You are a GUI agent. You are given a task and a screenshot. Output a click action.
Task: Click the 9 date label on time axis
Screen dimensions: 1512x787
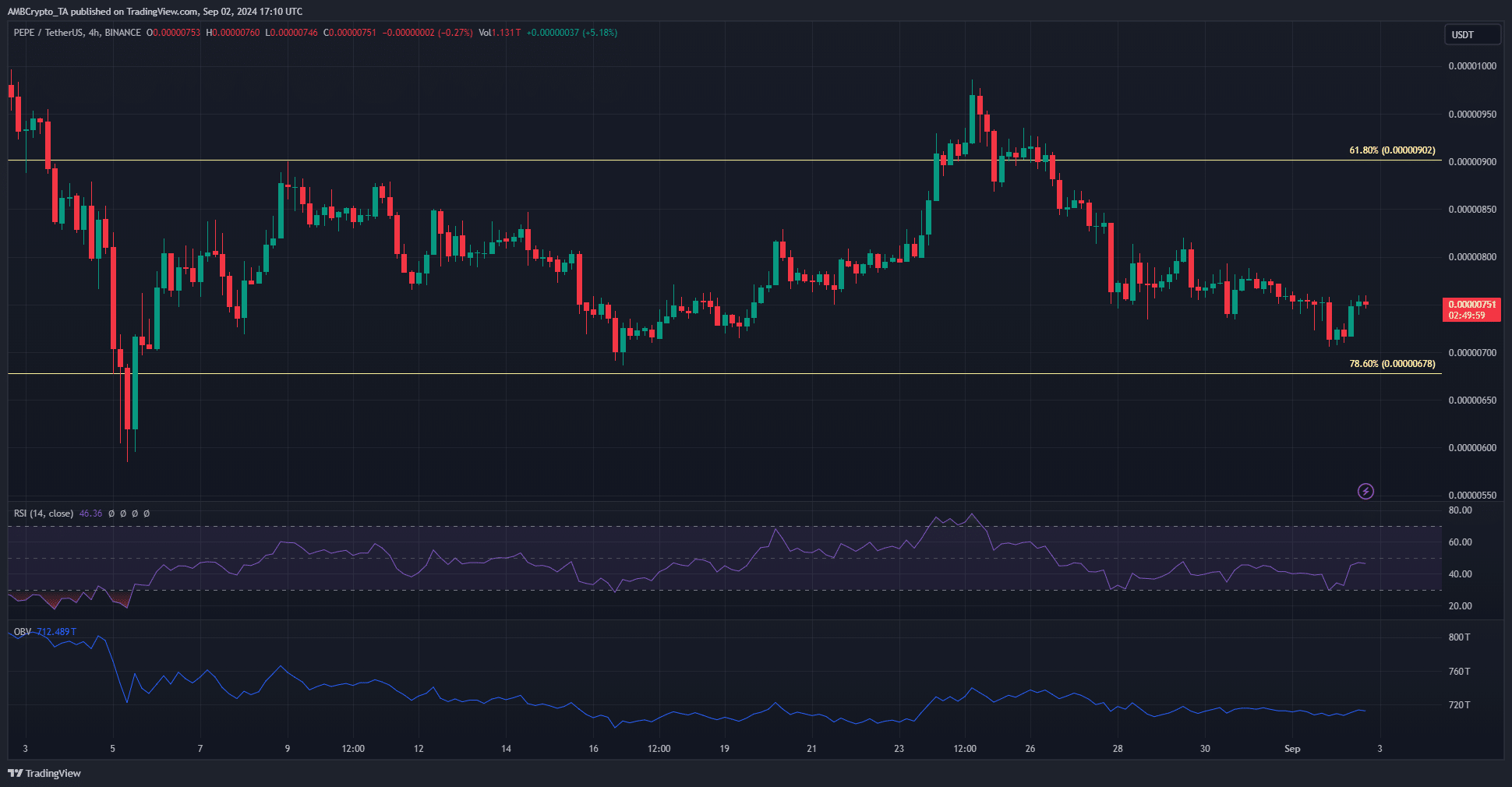(287, 749)
